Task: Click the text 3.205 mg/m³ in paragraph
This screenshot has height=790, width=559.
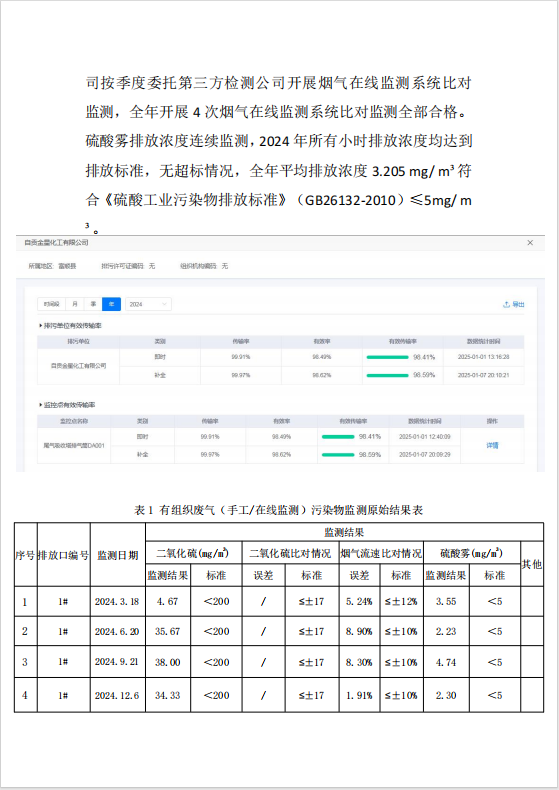Action: click(413, 171)
